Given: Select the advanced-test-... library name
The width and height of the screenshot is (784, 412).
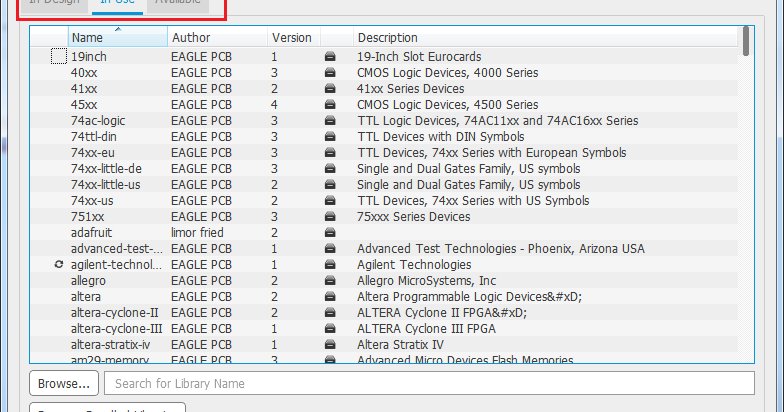Looking at the screenshot, I should pyautogui.click(x=116, y=248).
